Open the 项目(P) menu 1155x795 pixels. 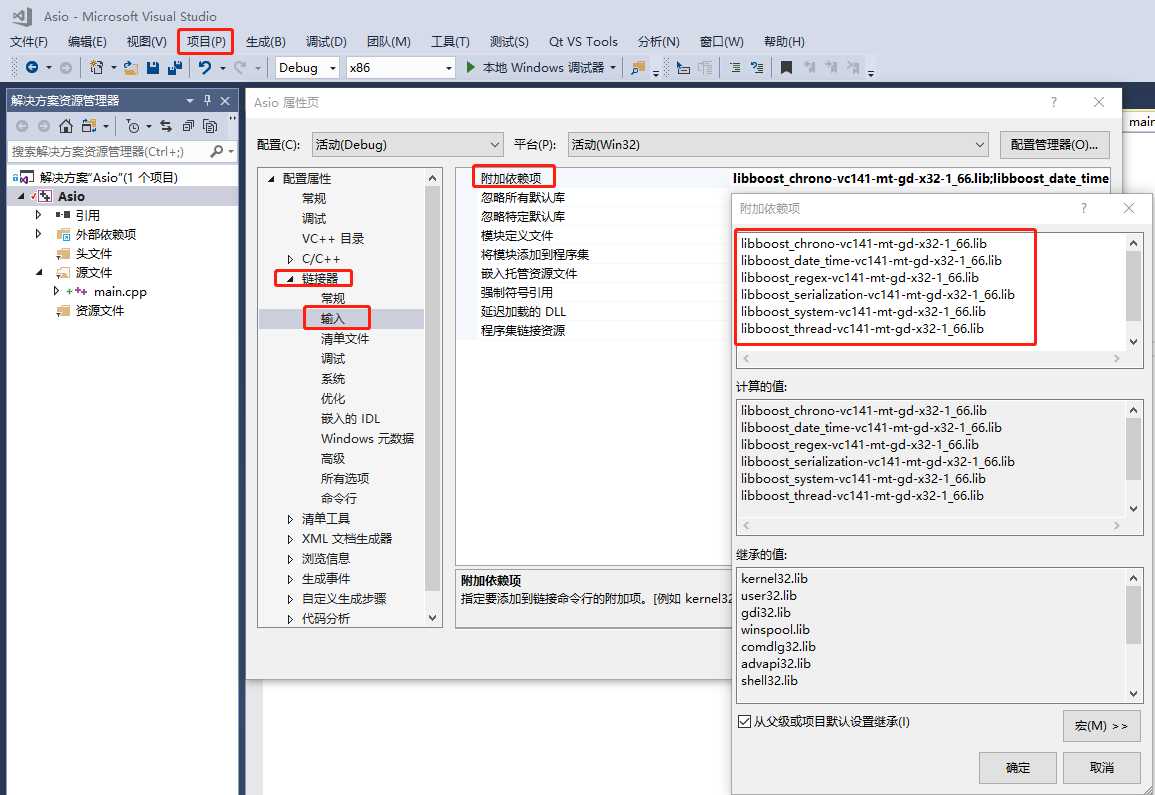click(x=206, y=41)
